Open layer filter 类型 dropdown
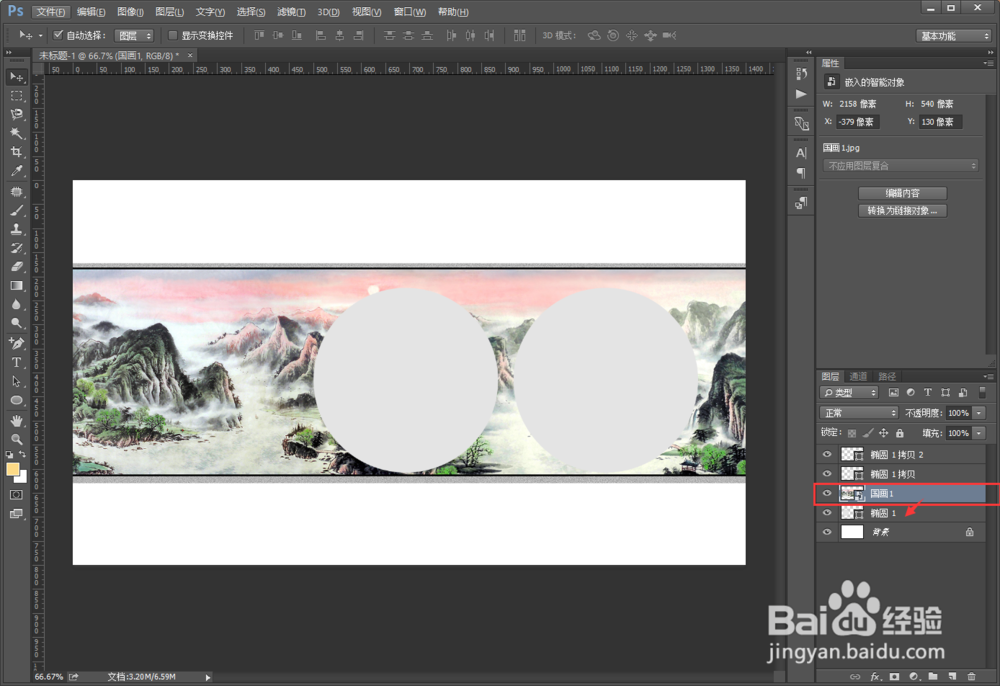 [849, 393]
